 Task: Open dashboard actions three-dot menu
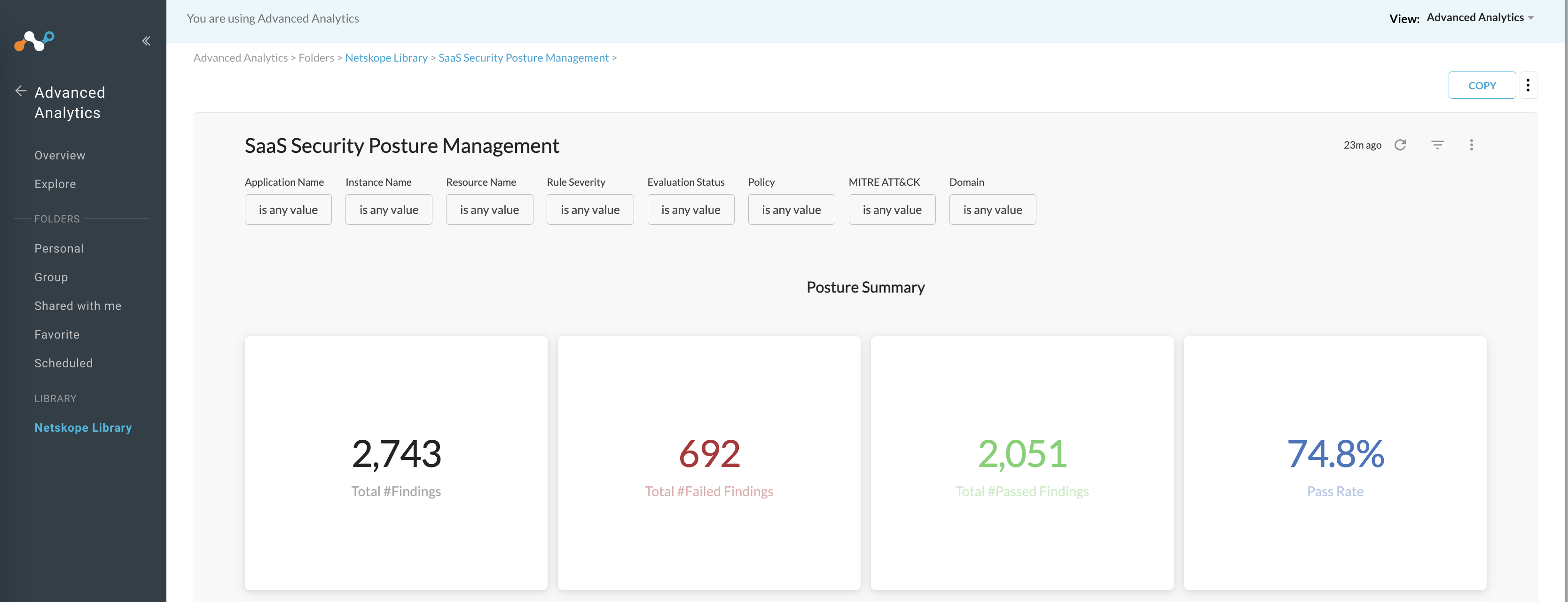(1471, 145)
